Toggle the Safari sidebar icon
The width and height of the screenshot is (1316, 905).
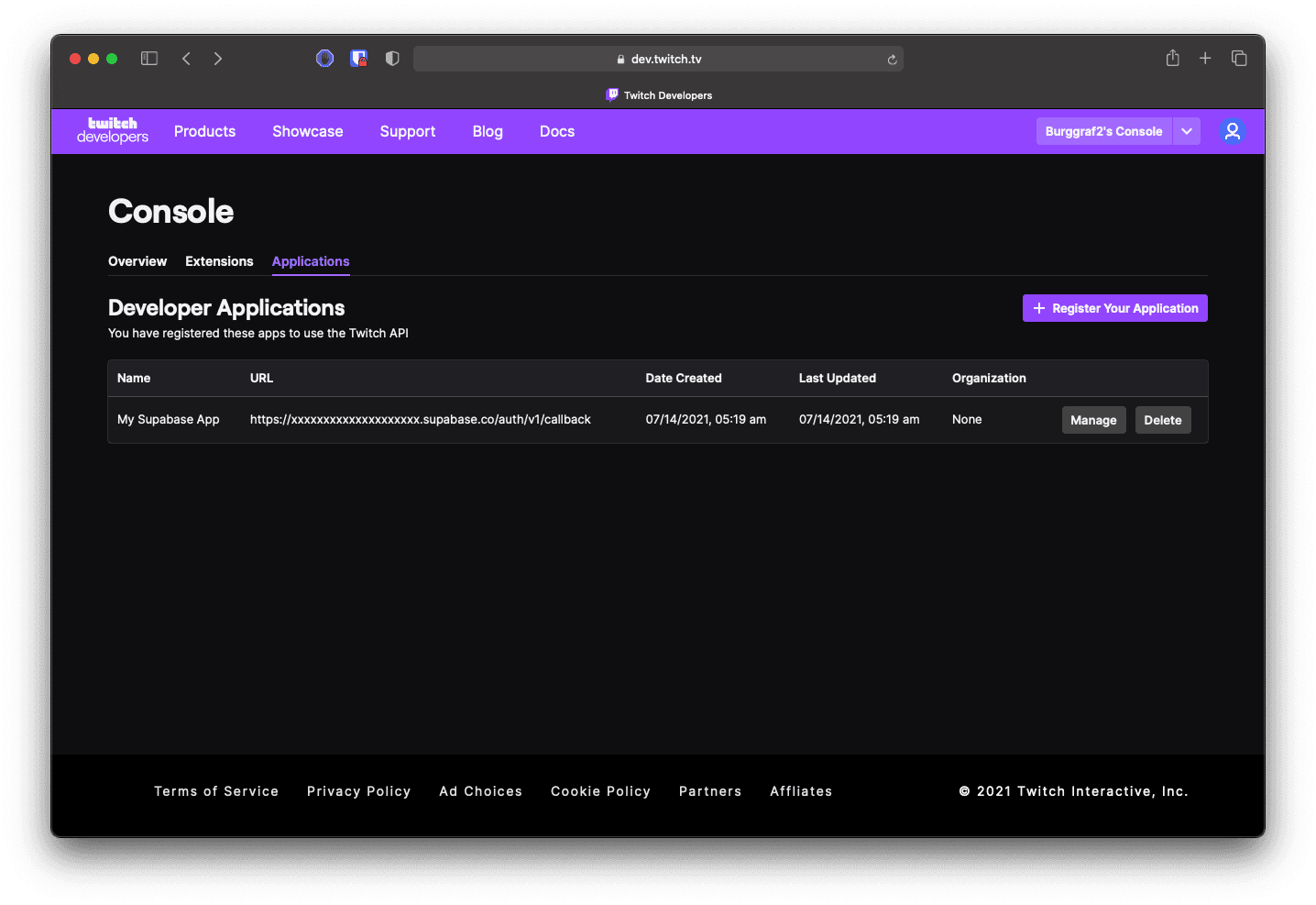click(149, 59)
